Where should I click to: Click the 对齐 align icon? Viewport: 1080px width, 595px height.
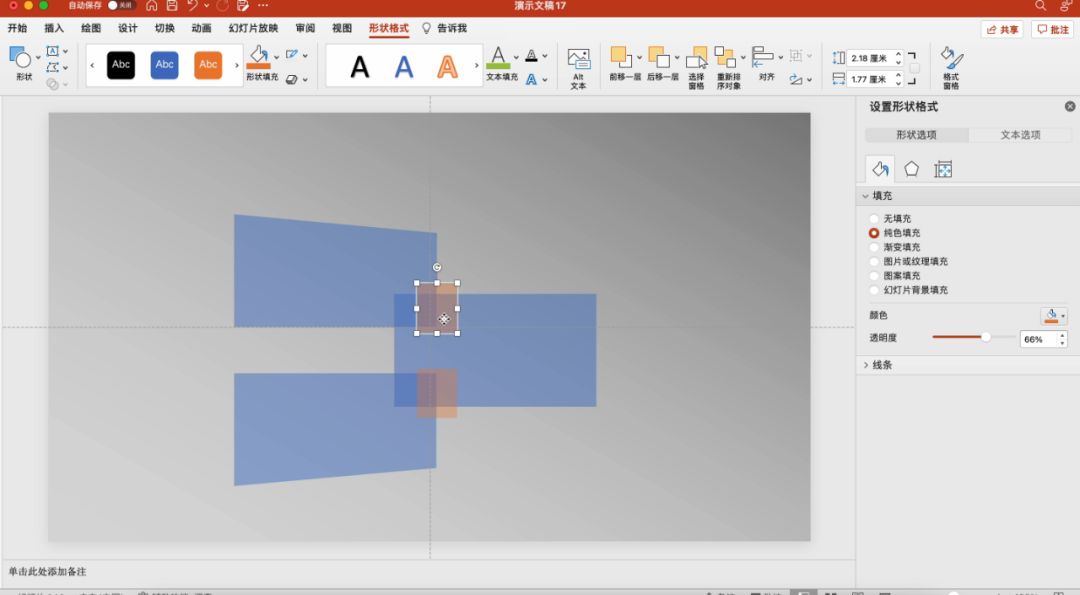(762, 57)
